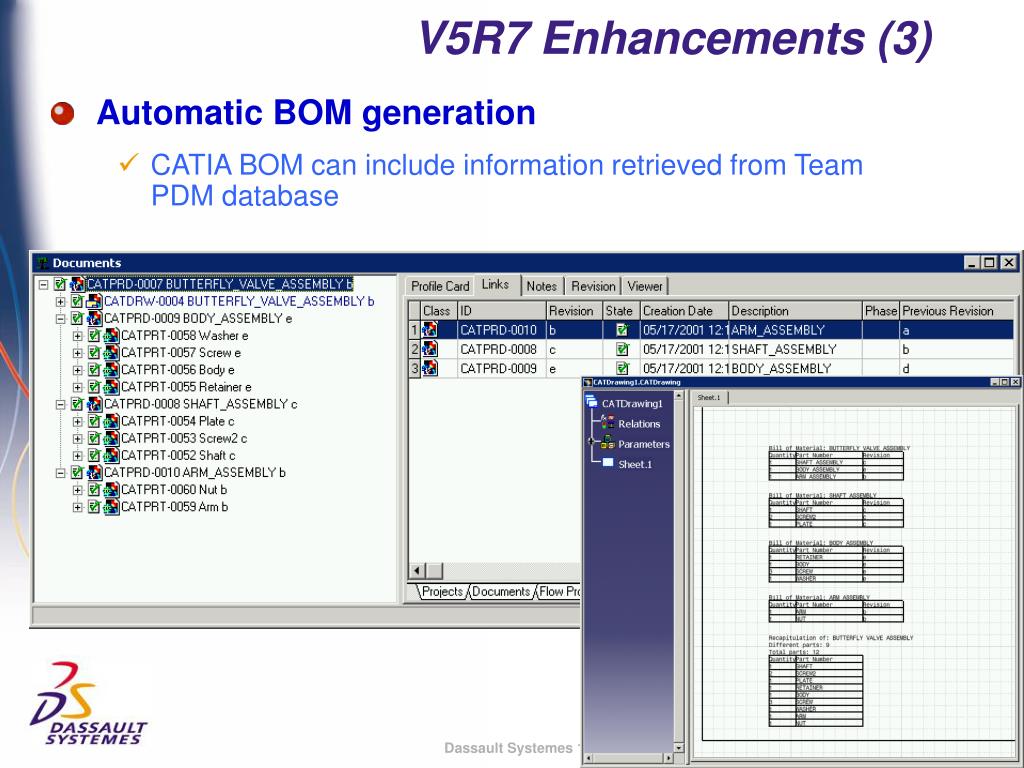Viewport: 1024px width, 768px height.
Task: Switch to the Profile Card tab
Action: [440, 286]
